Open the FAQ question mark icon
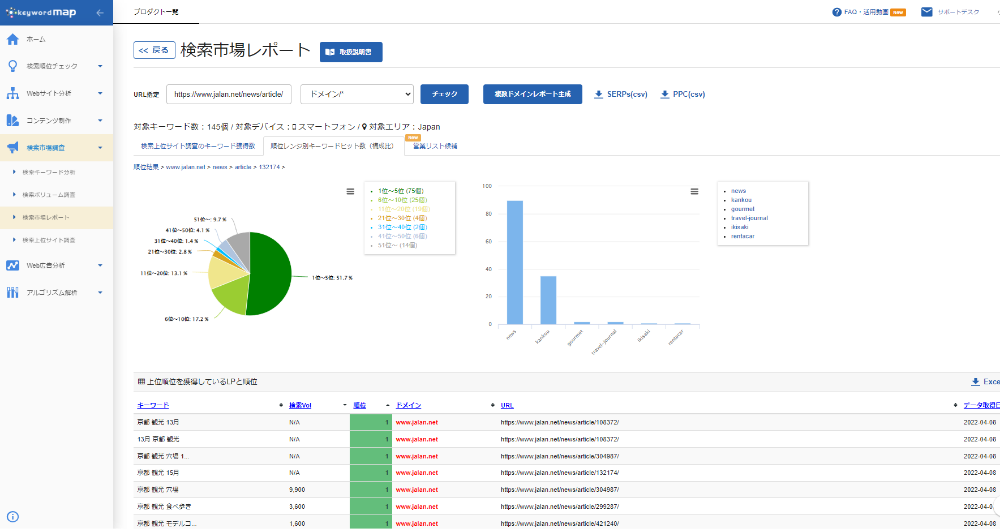This screenshot has width=1000, height=529. click(836, 12)
